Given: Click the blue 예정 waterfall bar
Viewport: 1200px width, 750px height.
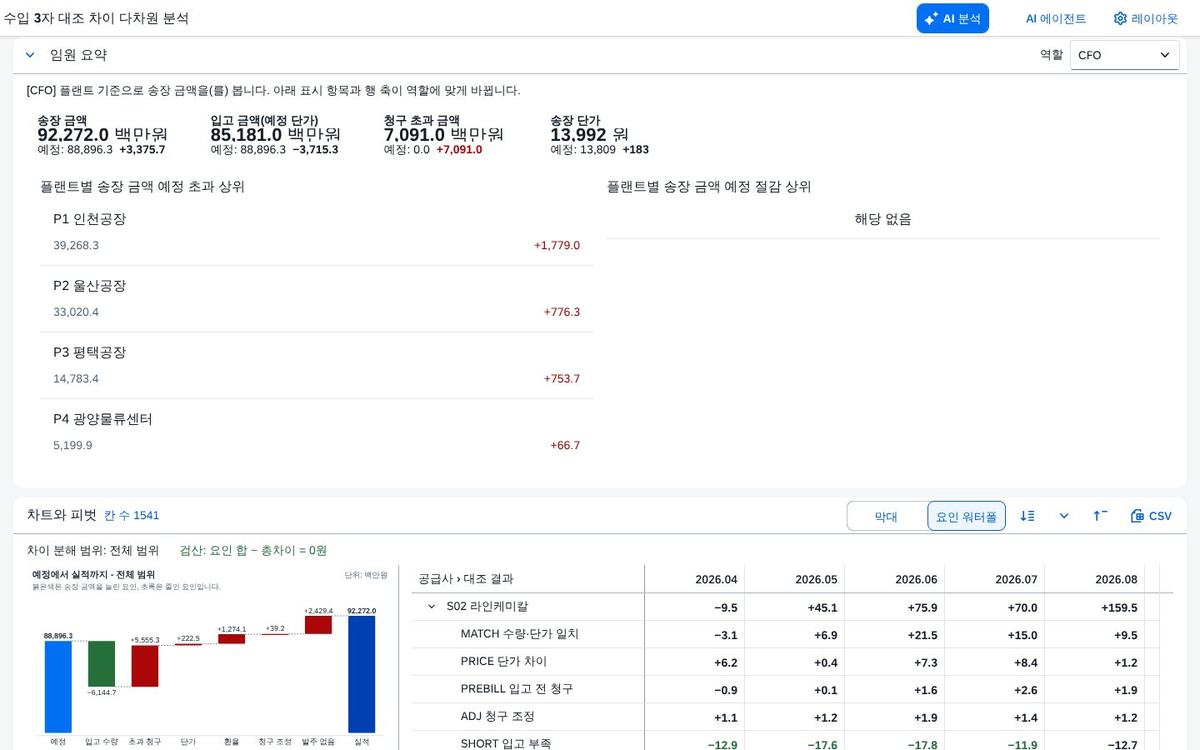Looking at the screenshot, I should (x=58, y=687).
